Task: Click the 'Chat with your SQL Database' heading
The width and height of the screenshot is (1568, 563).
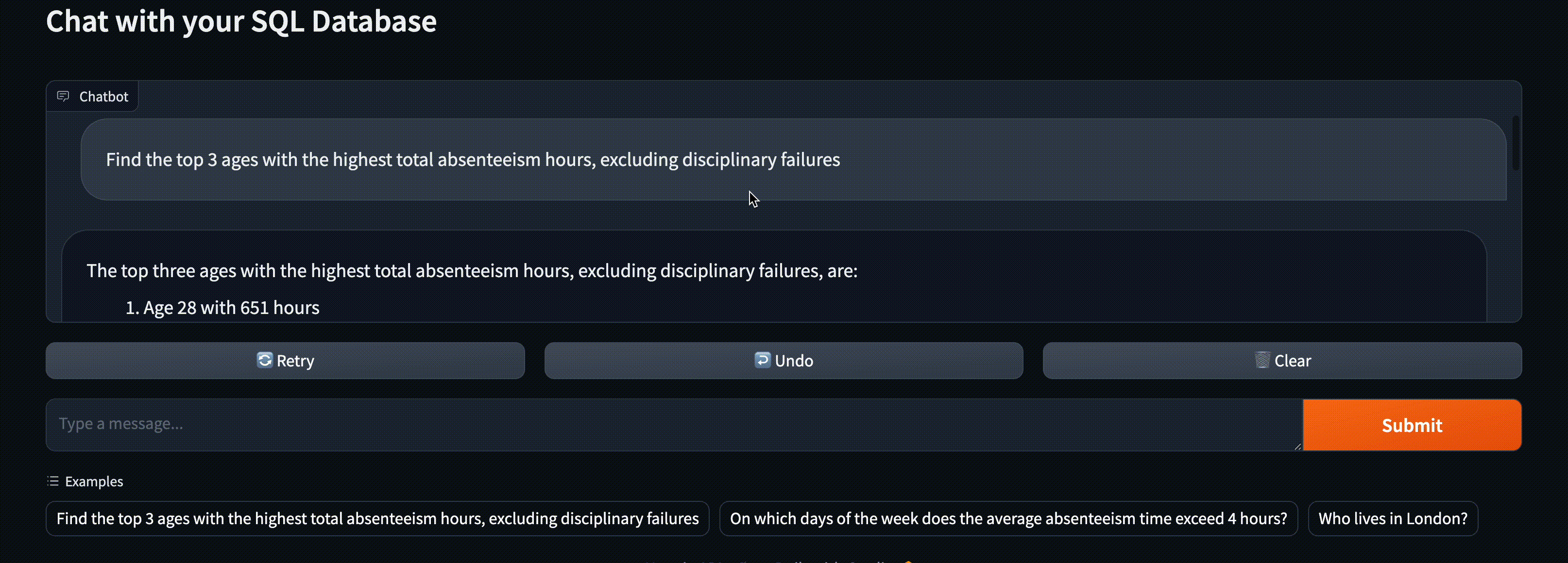Action: (241, 22)
